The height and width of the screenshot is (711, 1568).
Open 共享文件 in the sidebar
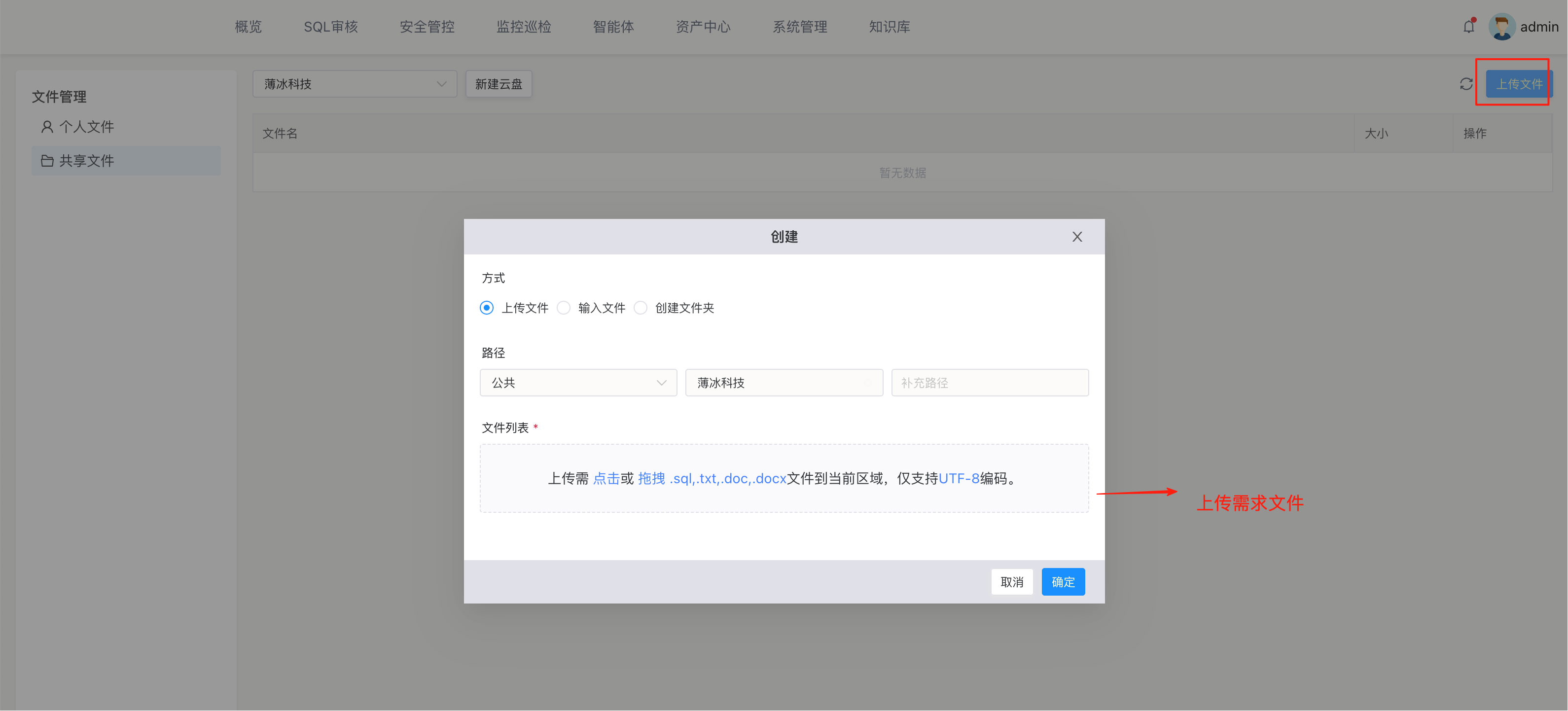click(x=86, y=161)
